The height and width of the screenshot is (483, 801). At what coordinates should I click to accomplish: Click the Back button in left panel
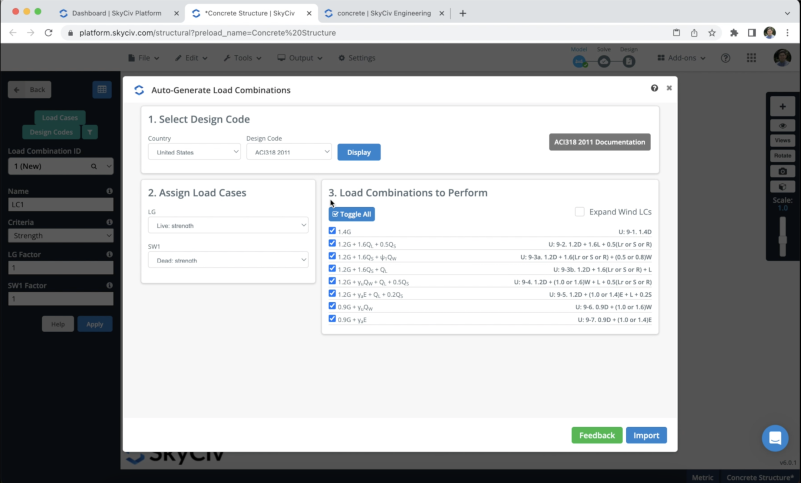pyautogui.click(x=30, y=89)
